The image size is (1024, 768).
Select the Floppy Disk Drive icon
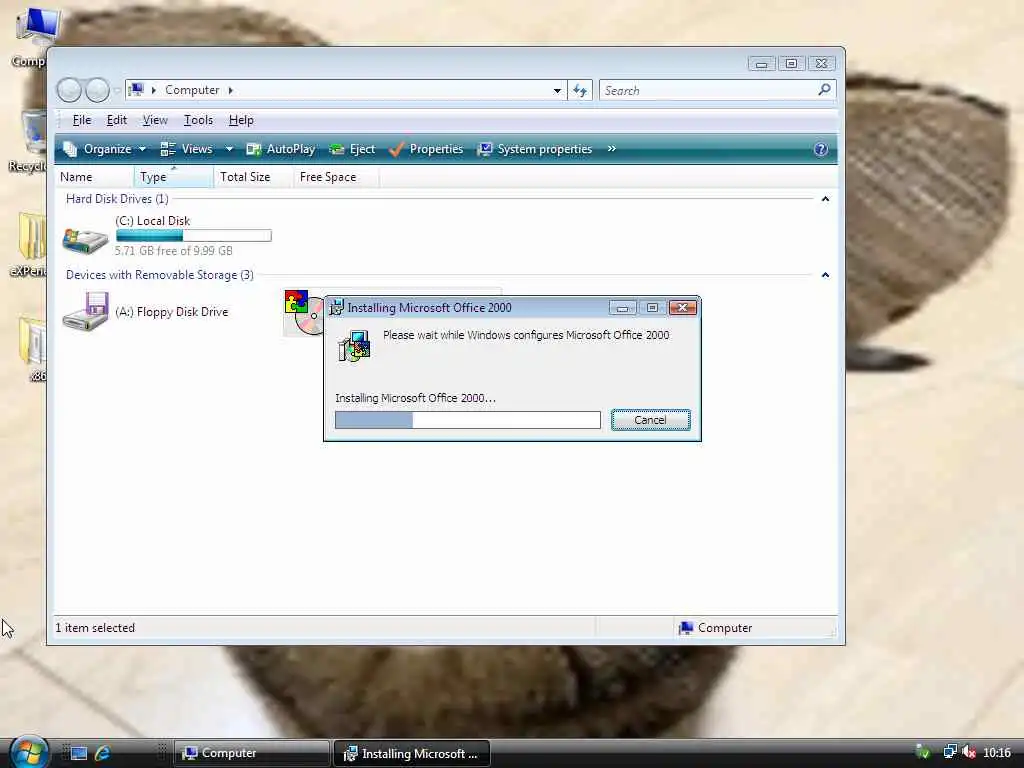click(86, 312)
